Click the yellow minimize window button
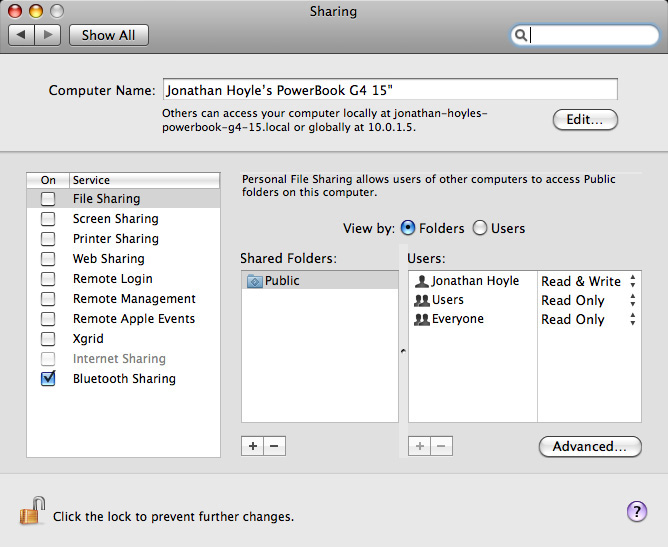 click(36, 11)
